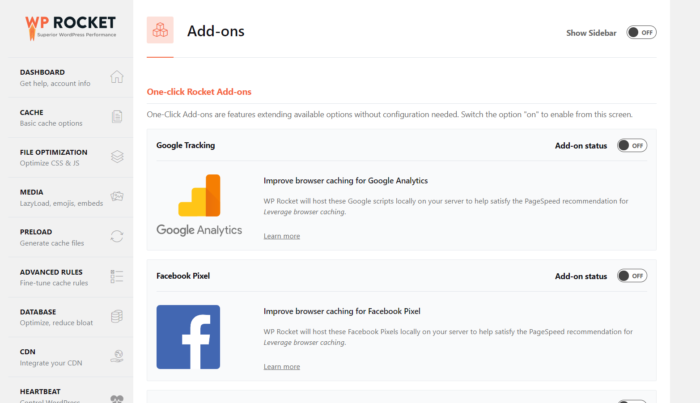Image resolution: width=700 pixels, height=403 pixels.
Task: Click Add-on status label in Facebook Pixel
Action: pos(581,276)
